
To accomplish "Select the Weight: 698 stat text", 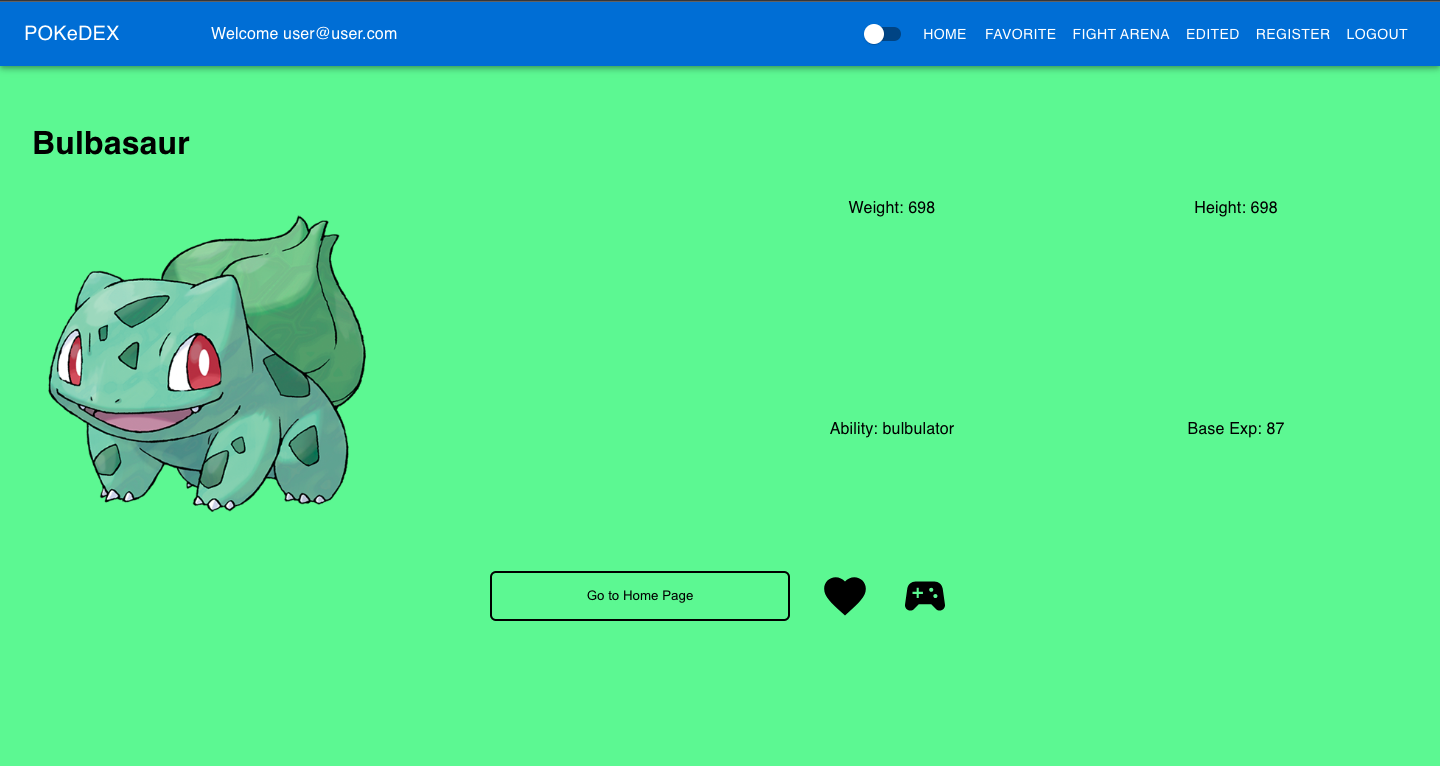I will (891, 207).
